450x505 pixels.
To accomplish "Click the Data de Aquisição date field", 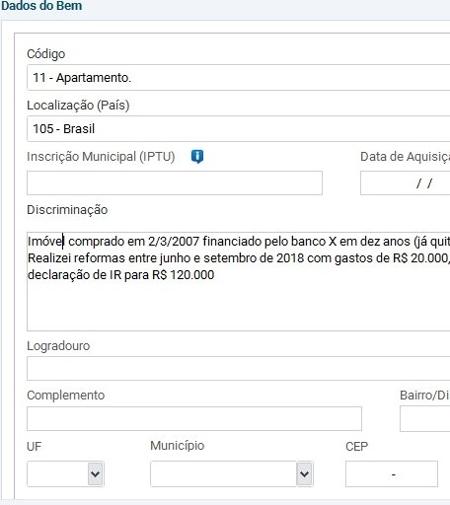I will tap(405, 183).
